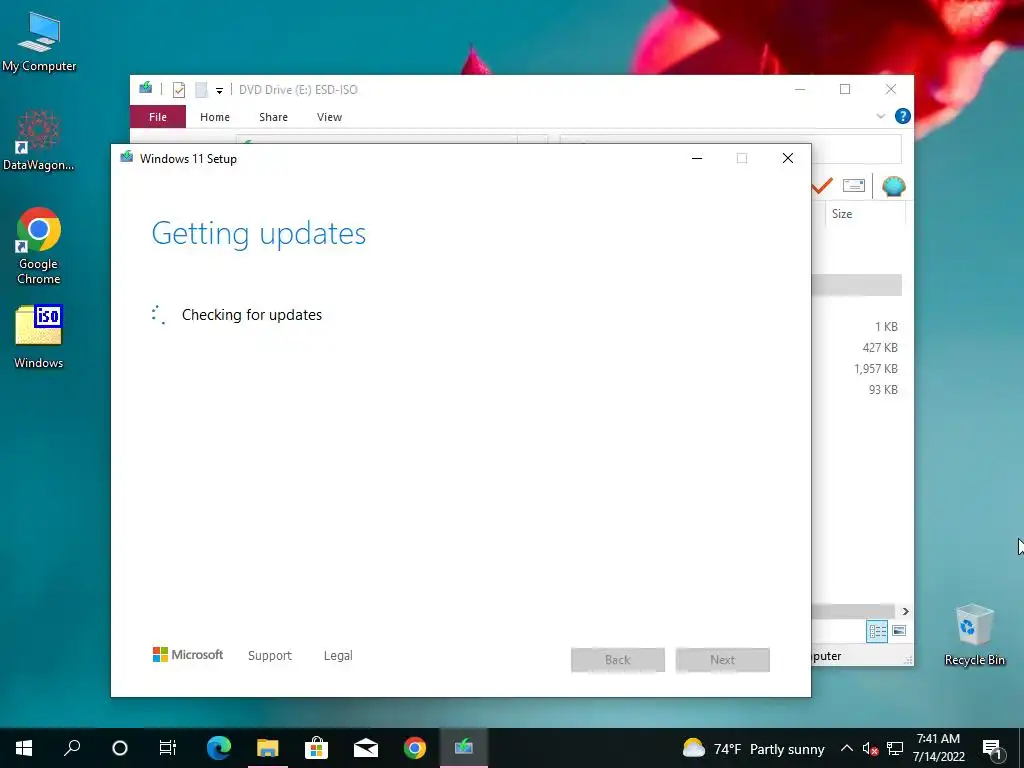Open Chrome from the taskbar
Viewport: 1024px width, 768px height.
(x=415, y=748)
